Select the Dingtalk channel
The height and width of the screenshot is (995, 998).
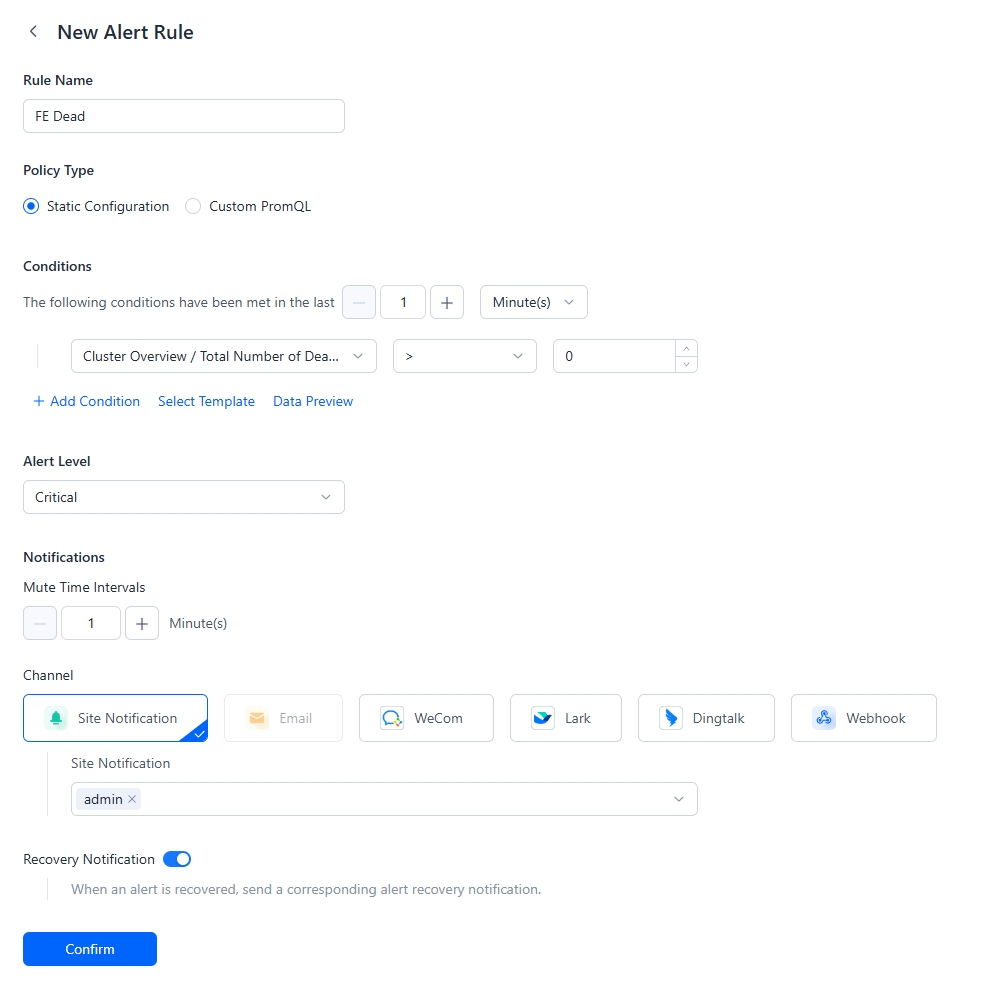tap(705, 718)
